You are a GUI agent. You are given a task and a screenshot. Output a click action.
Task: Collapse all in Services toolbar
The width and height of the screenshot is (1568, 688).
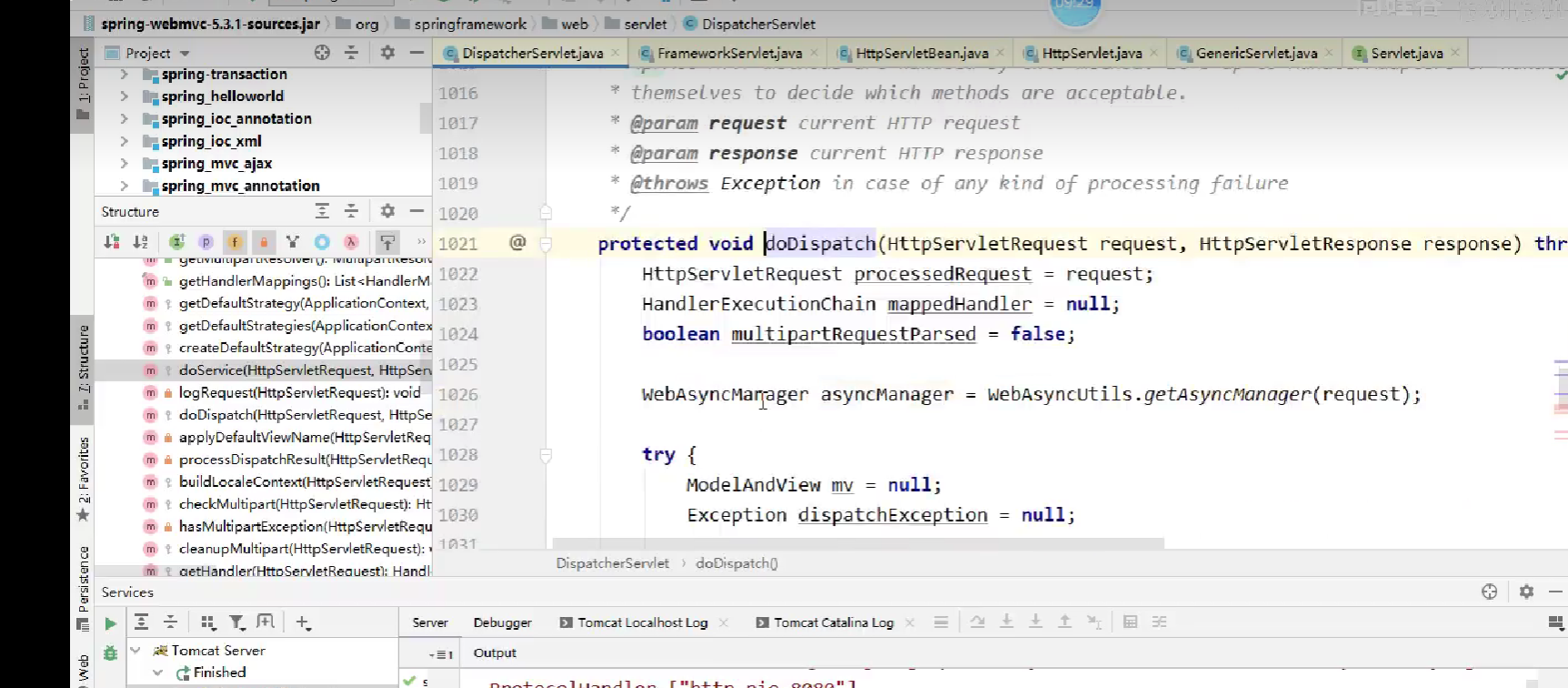pos(170,622)
